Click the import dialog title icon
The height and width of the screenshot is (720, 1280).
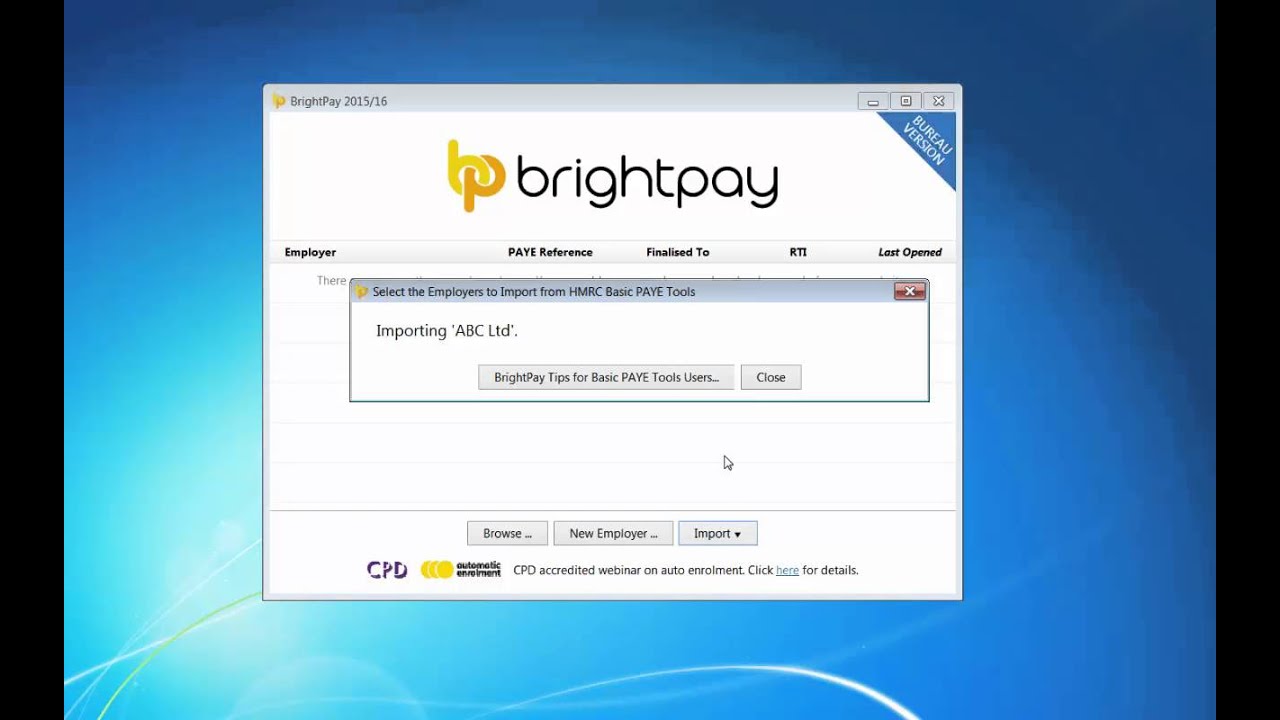click(x=362, y=292)
